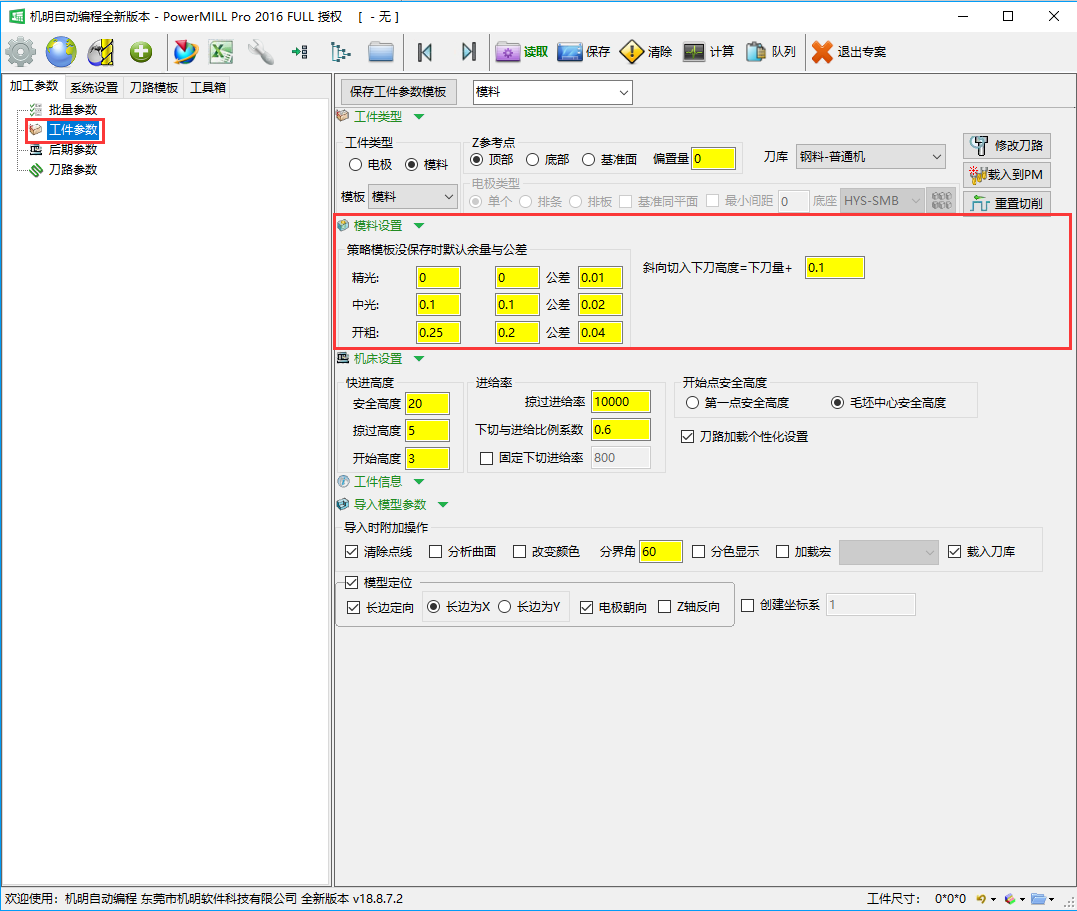Click the 计算 calculate toolbar button
The image size is (1077, 911).
click(708, 52)
